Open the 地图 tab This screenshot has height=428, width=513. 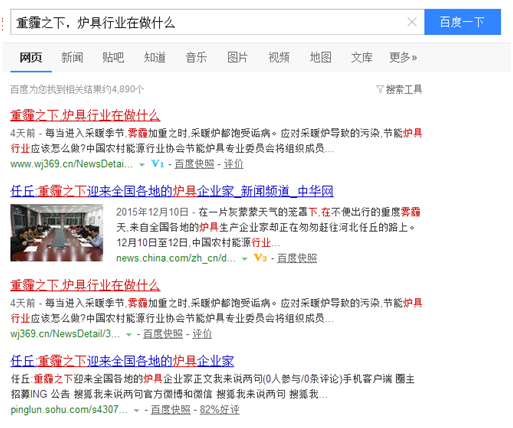coord(321,57)
